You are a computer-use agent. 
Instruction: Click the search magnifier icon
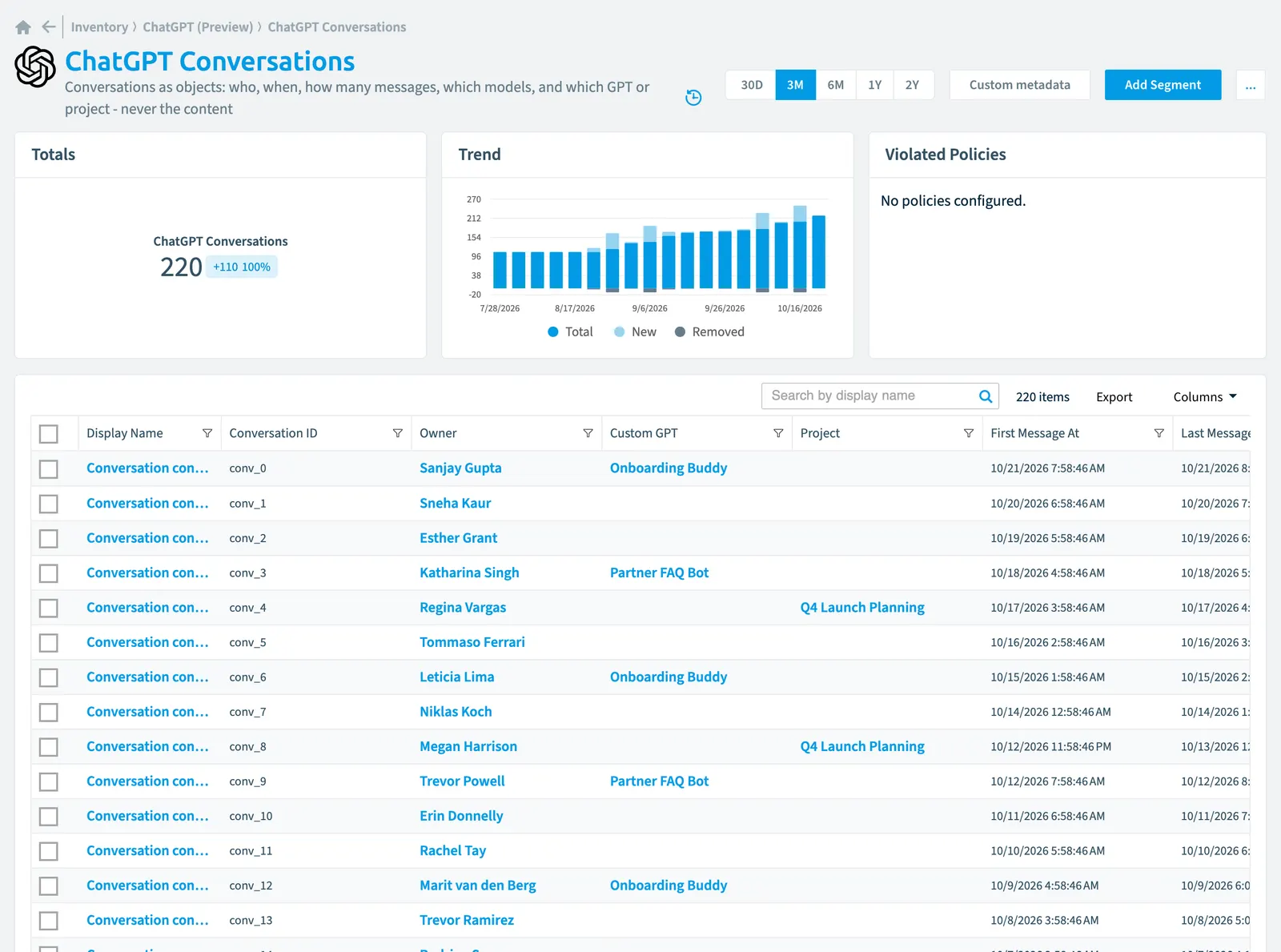click(986, 396)
